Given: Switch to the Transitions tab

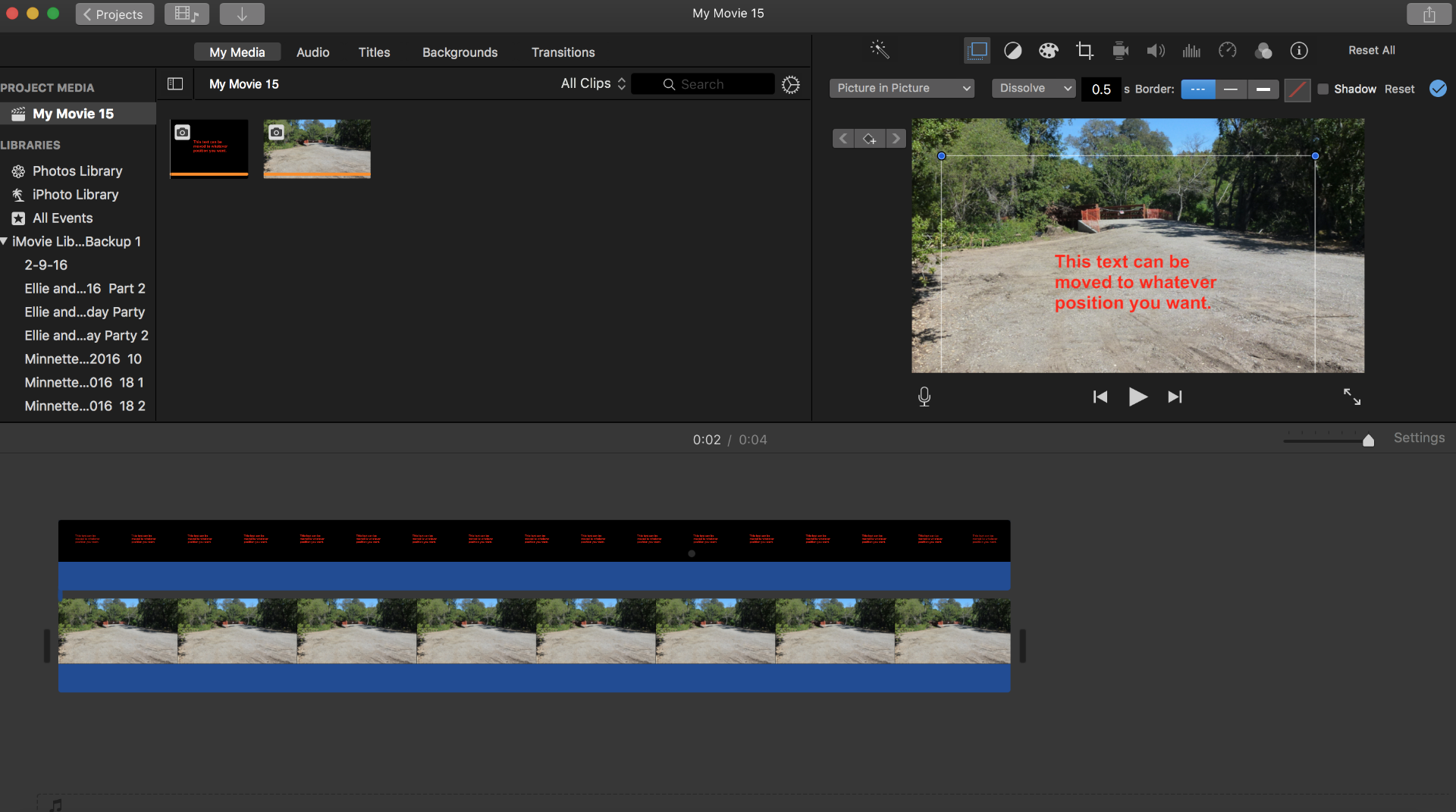Looking at the screenshot, I should point(563,52).
